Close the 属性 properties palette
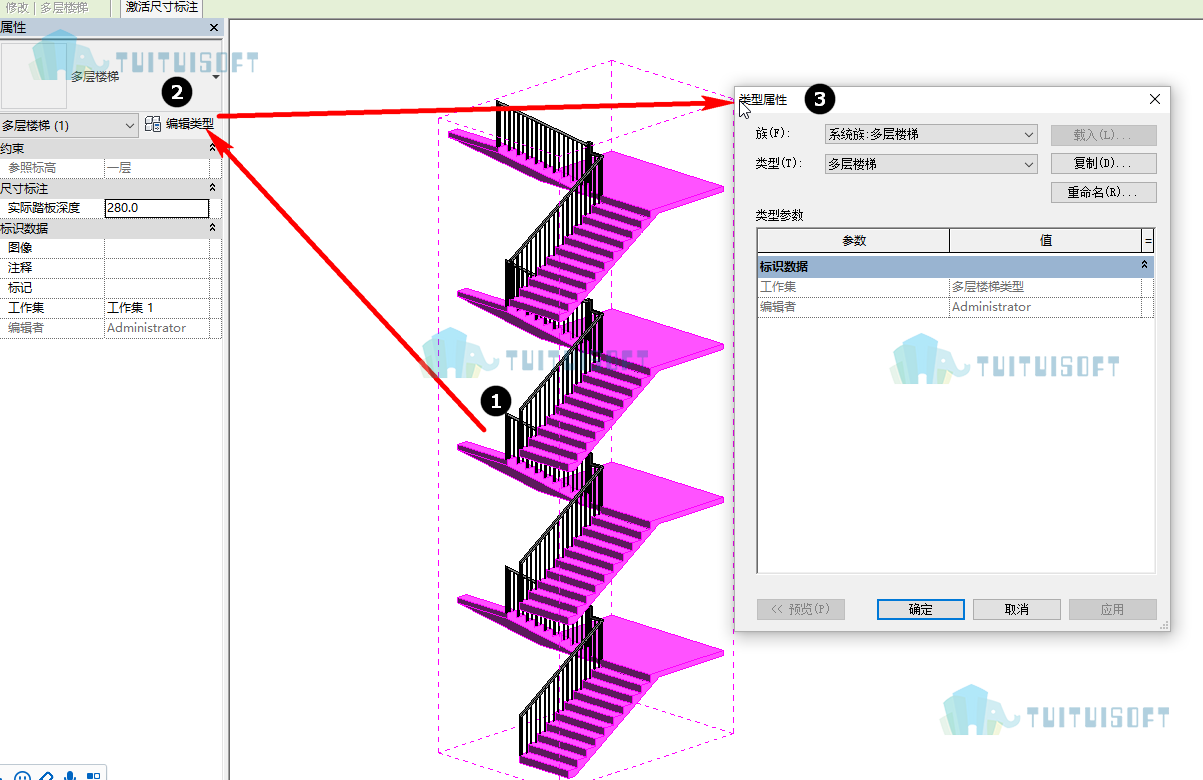1203x780 pixels. click(214, 28)
